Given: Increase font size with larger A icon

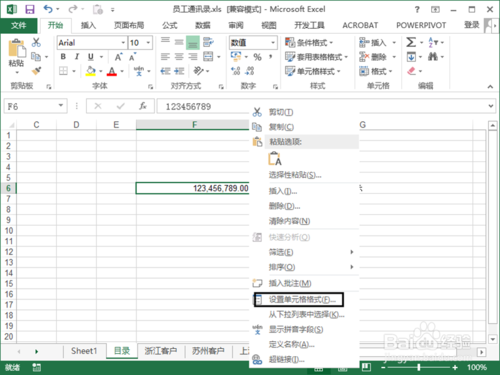Looking at the screenshot, I should [118, 57].
